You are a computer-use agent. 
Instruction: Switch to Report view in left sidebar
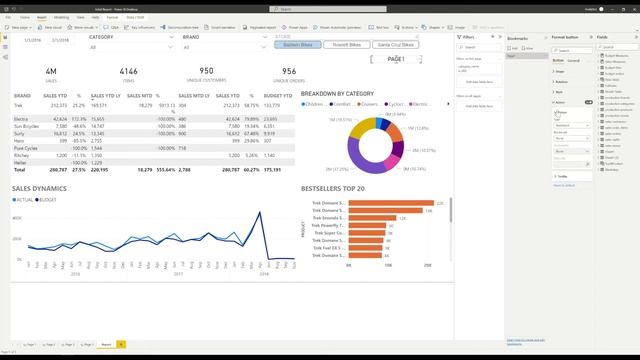tap(5, 37)
